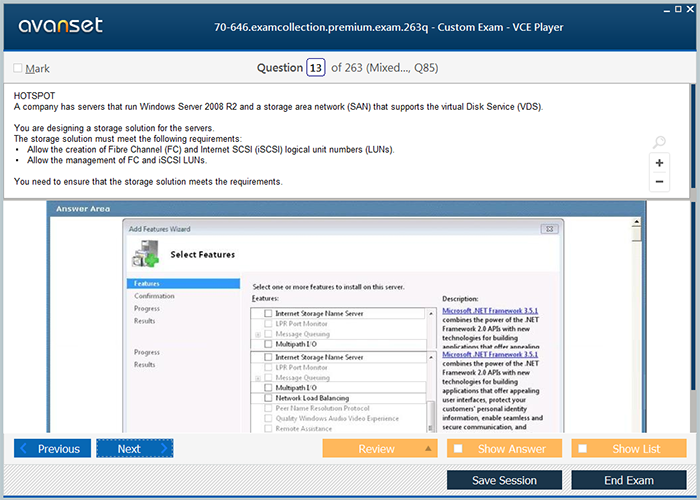This screenshot has width=700, height=500.
Task: Close the Add Features Wizard dialog
Action: point(549,229)
